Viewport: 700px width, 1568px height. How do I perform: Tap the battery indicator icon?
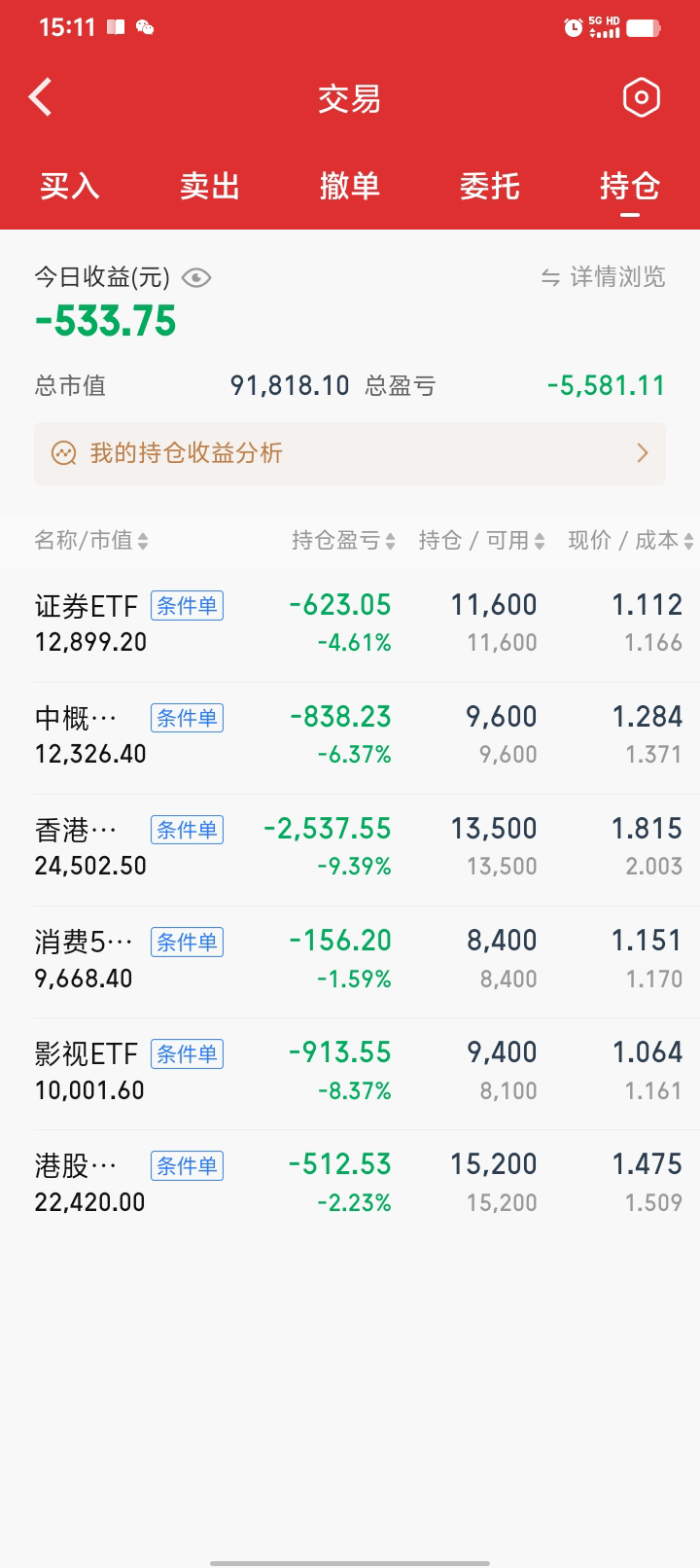644,27
